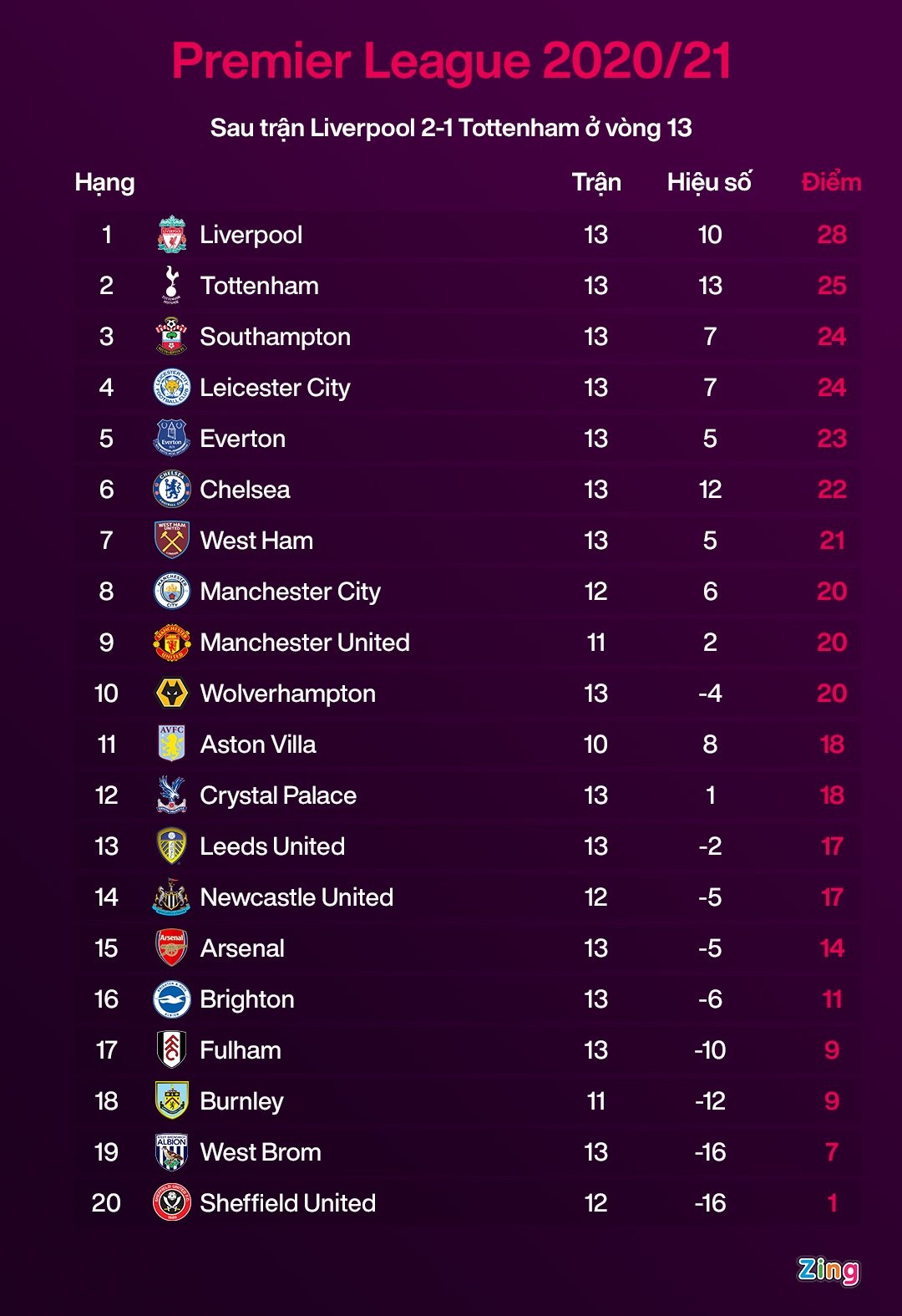Click the West Ham club crest
The height and width of the screenshot is (1316, 902).
pyautogui.click(x=172, y=541)
